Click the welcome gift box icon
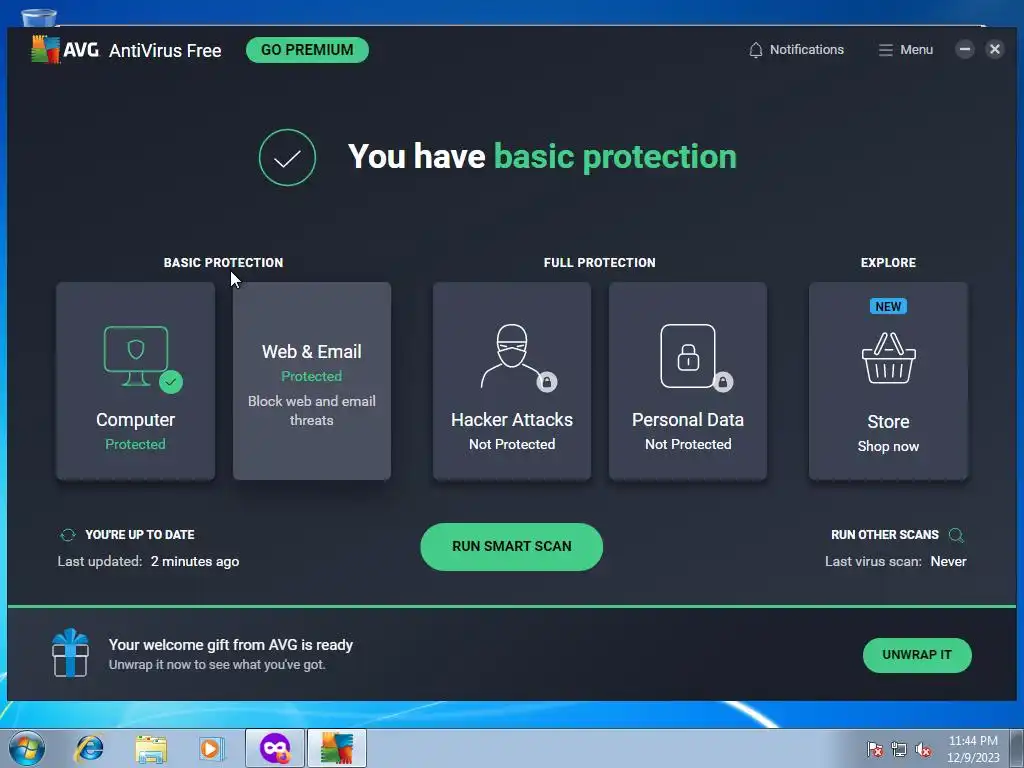 (70, 653)
